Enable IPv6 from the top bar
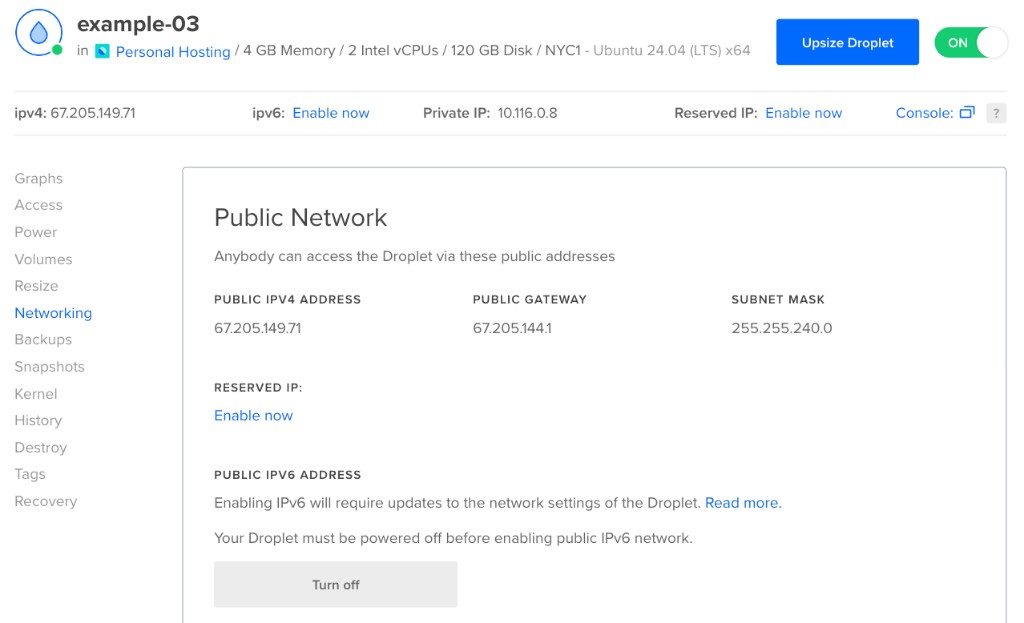The width and height of the screenshot is (1024, 623). [x=331, y=113]
